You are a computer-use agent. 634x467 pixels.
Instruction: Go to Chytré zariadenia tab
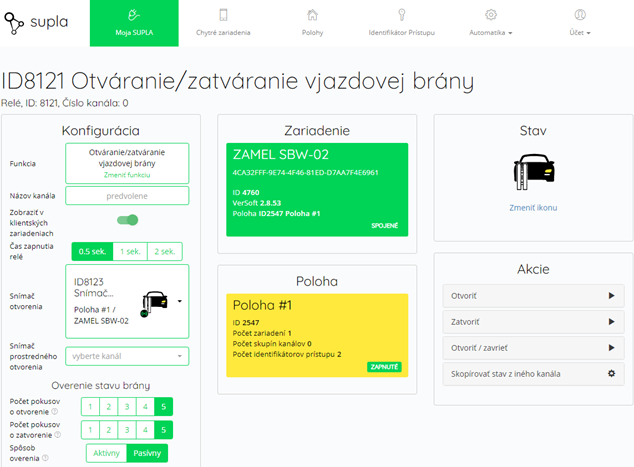coord(223,23)
